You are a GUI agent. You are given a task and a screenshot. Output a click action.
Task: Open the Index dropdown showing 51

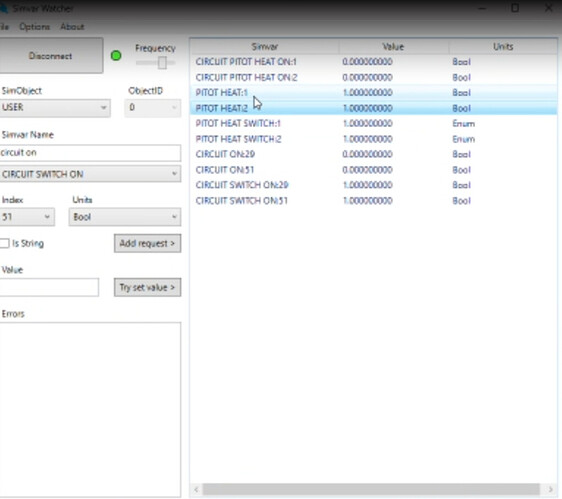click(27, 217)
